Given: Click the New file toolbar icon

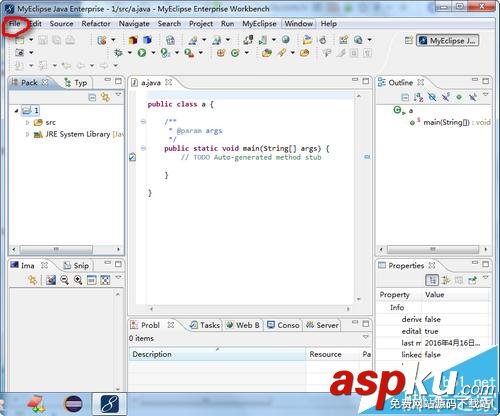Looking at the screenshot, I should tap(20, 40).
